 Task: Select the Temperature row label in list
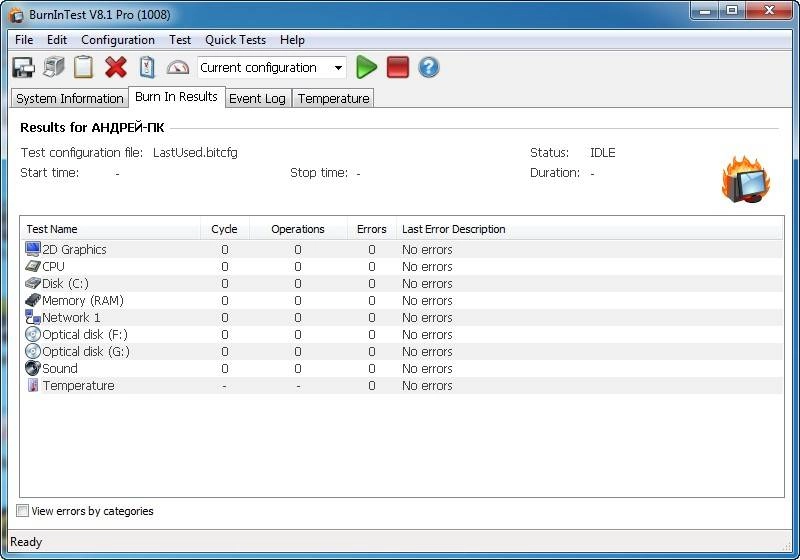coord(79,386)
